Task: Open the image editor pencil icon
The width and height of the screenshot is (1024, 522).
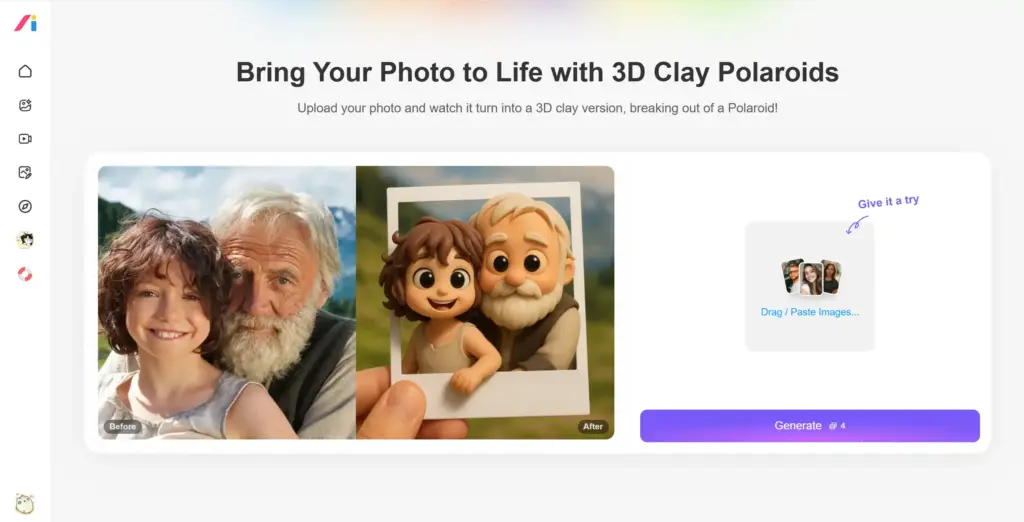Action: pos(25,172)
